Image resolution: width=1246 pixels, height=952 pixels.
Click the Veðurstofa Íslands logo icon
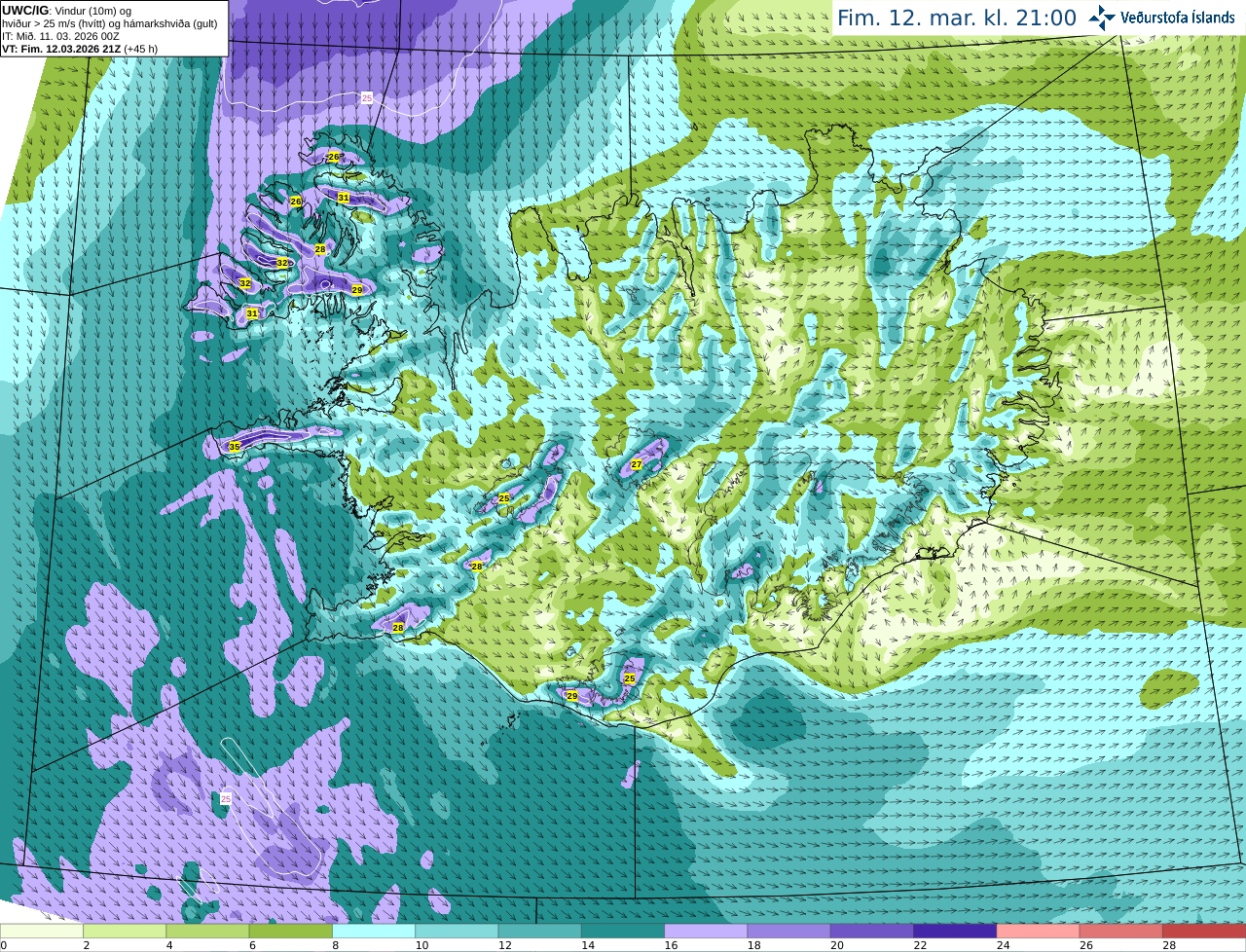(x=1102, y=18)
